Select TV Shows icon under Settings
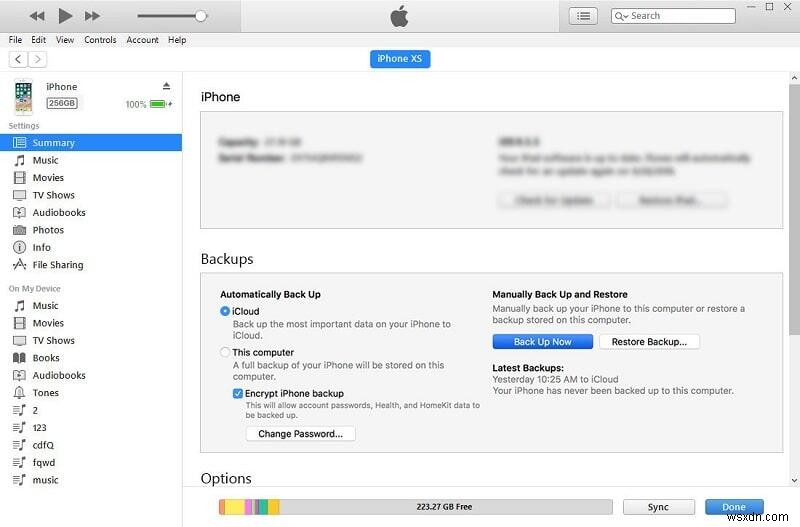Screen dimensions: 800x527 [19, 195]
